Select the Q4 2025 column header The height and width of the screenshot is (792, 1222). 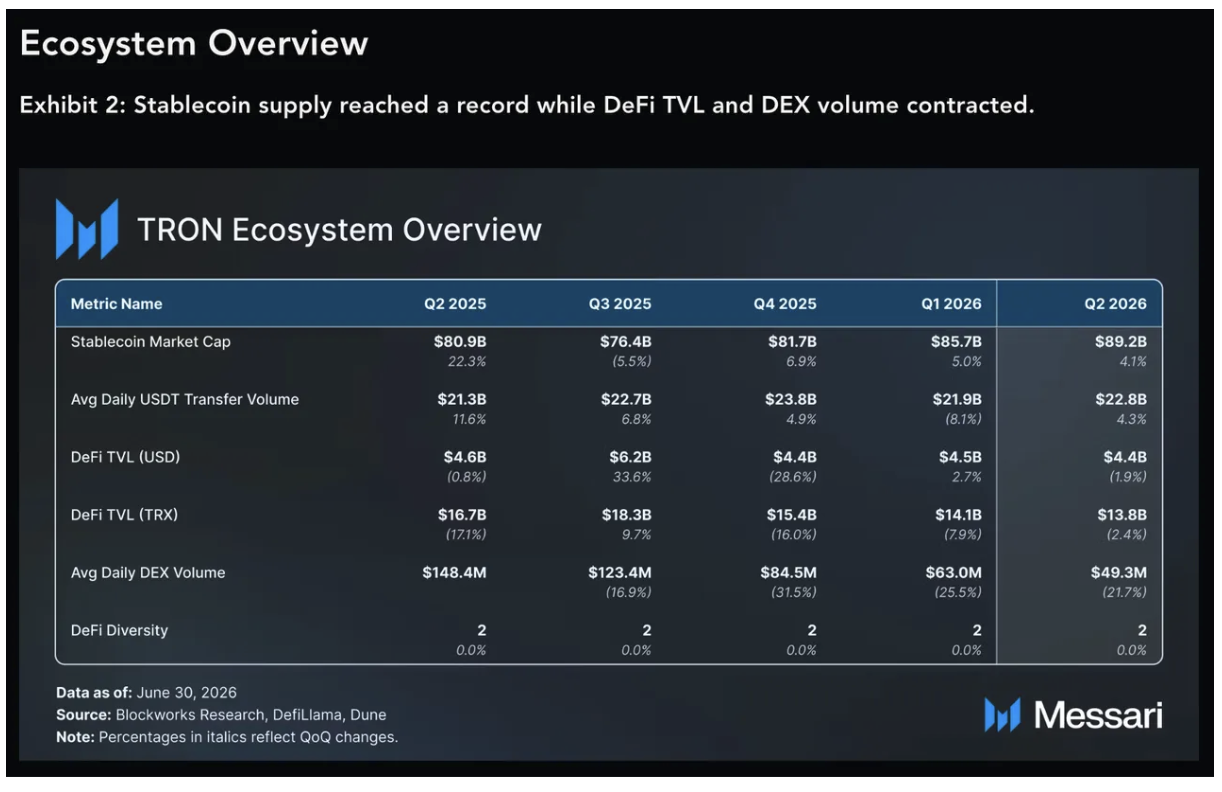(785, 304)
